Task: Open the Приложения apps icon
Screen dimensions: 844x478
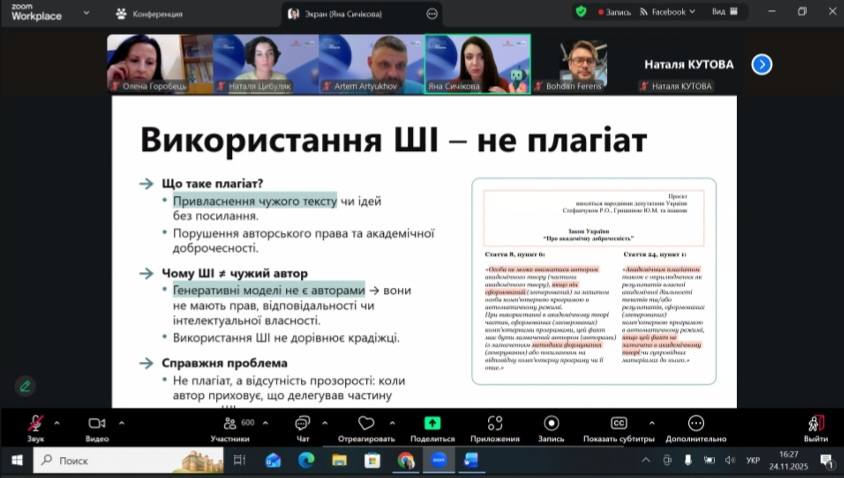Action: click(494, 423)
